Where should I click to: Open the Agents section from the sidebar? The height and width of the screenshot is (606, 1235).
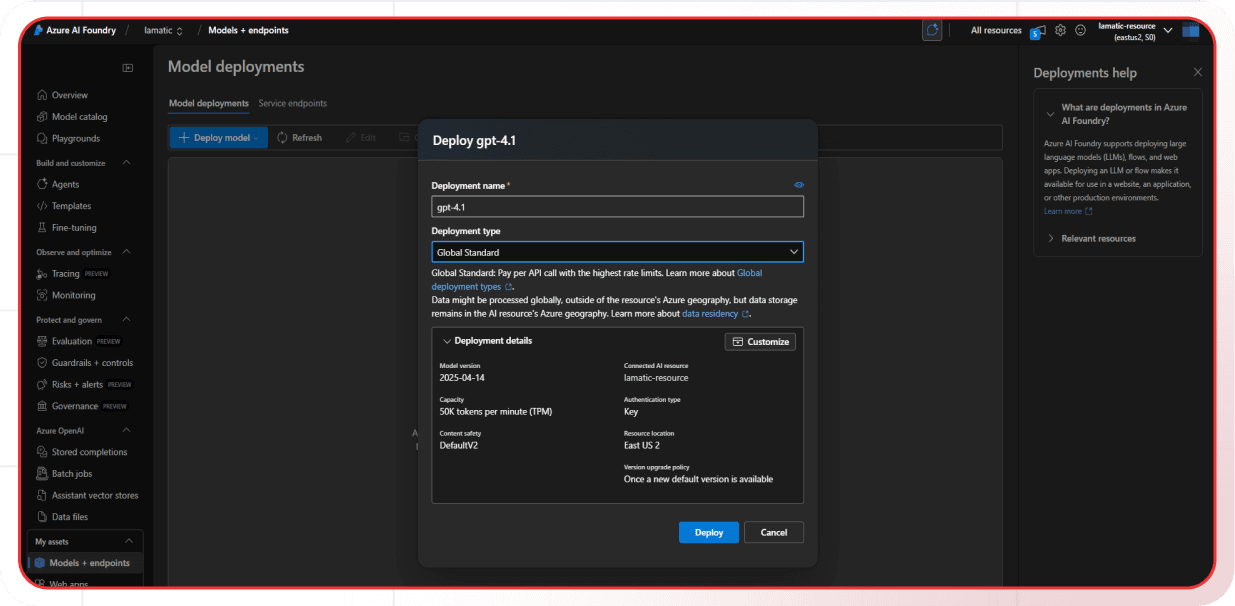(x=40, y=184)
